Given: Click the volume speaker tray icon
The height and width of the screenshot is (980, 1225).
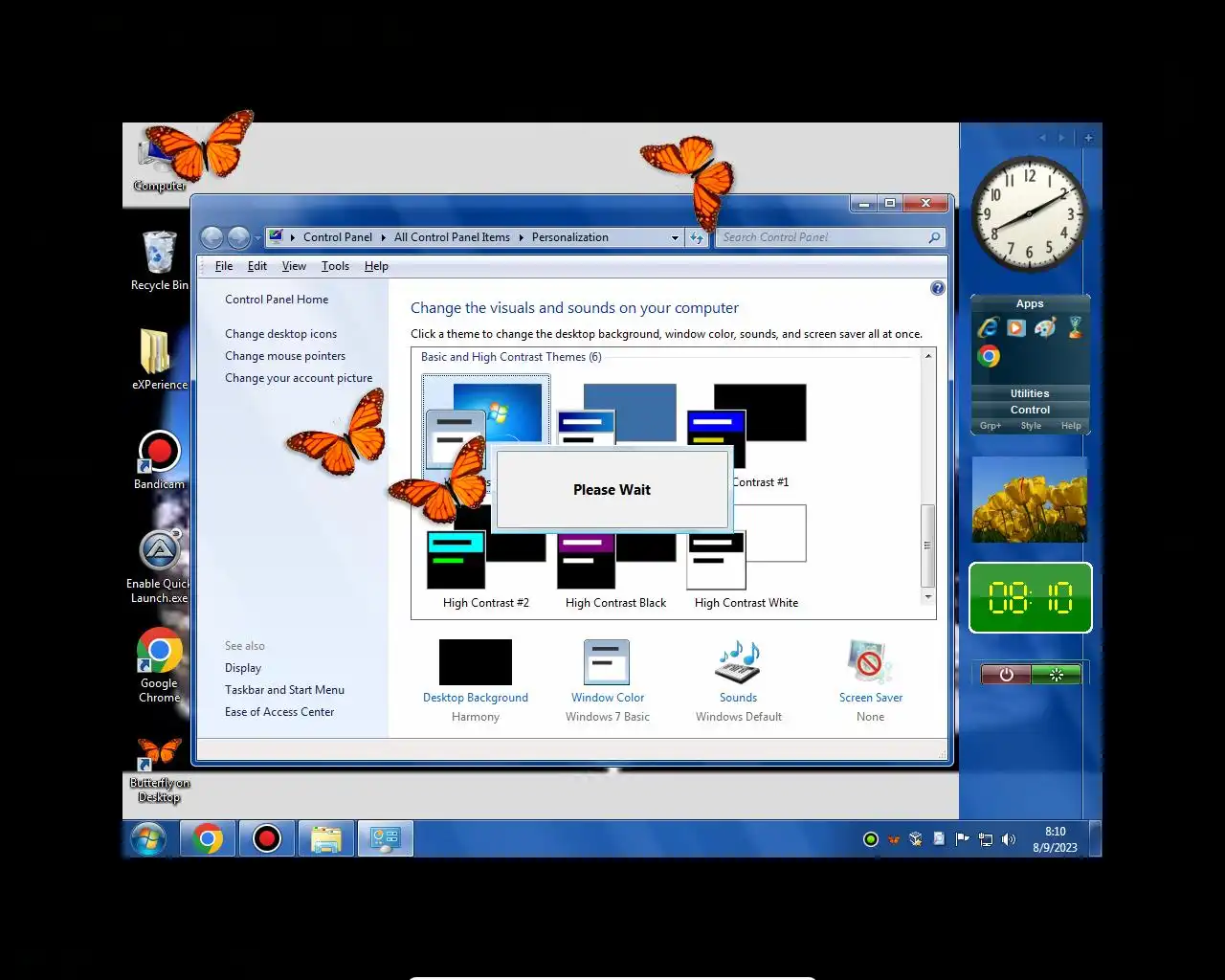Looking at the screenshot, I should [x=1009, y=839].
